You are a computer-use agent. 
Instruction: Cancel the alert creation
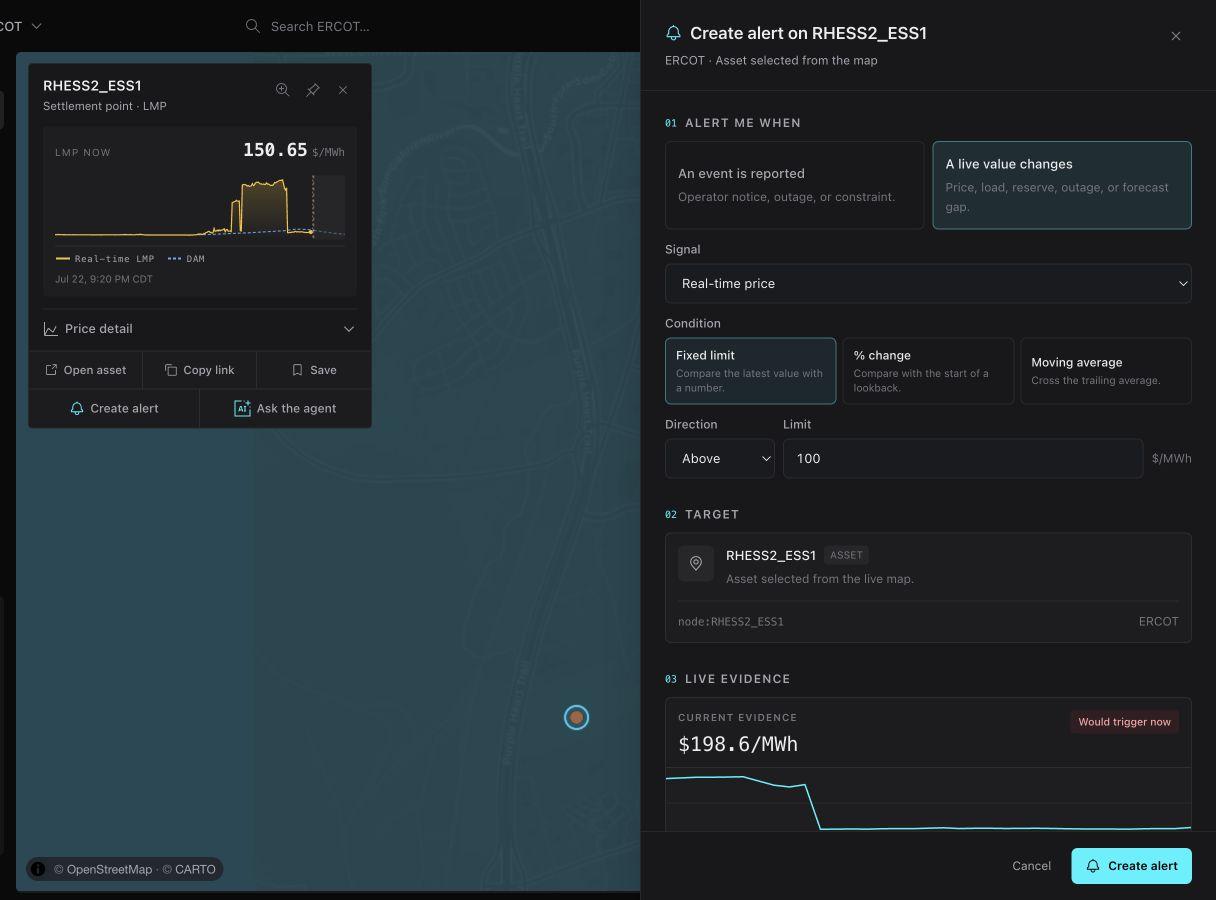(1031, 866)
